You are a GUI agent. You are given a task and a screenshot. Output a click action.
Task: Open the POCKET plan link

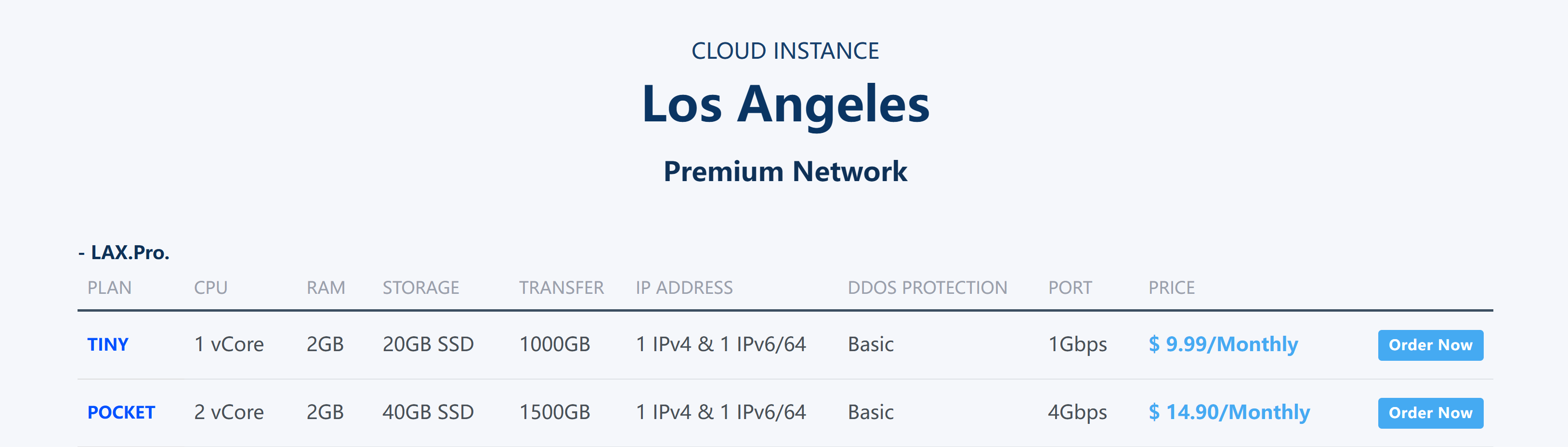121,412
